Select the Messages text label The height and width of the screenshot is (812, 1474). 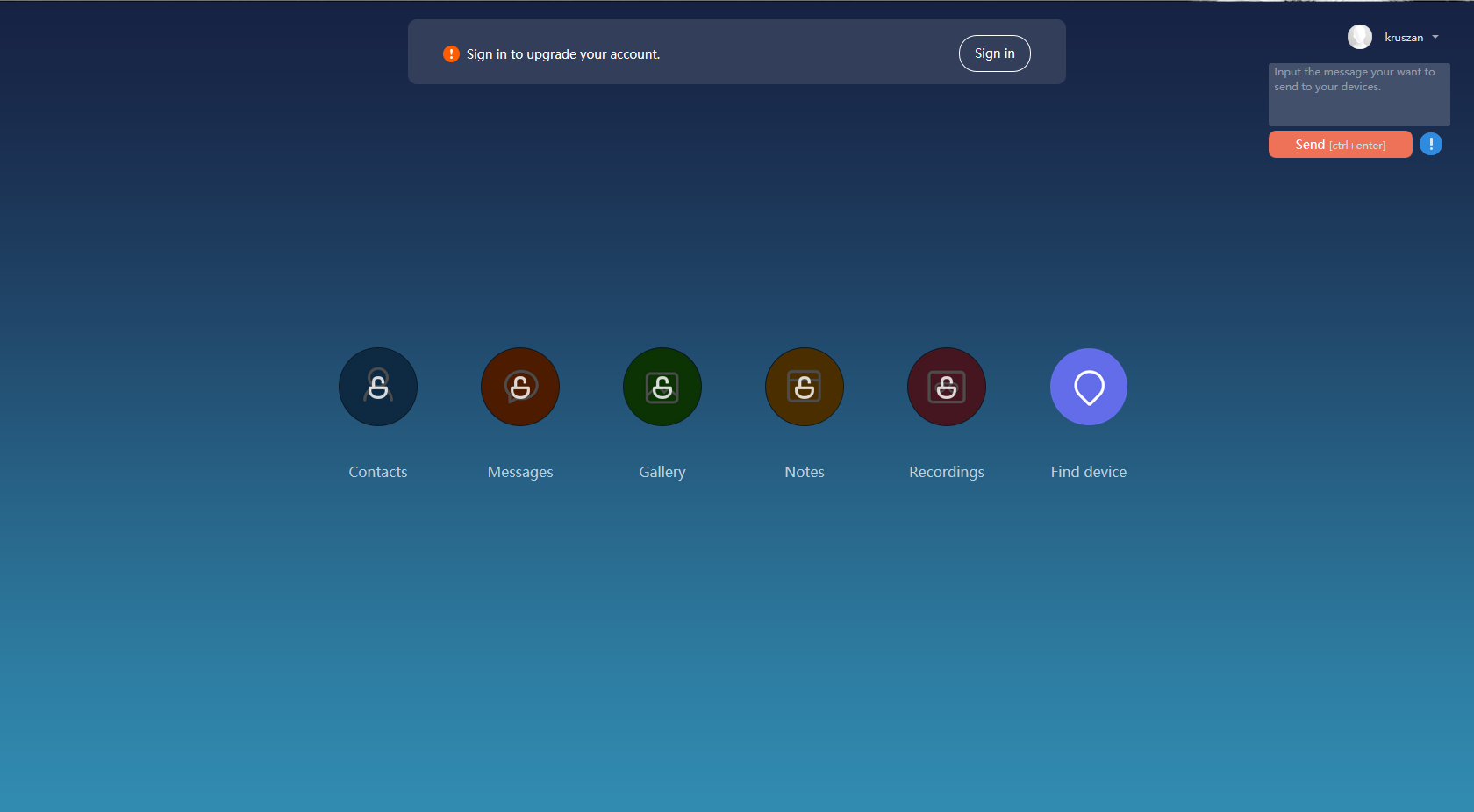pos(520,472)
